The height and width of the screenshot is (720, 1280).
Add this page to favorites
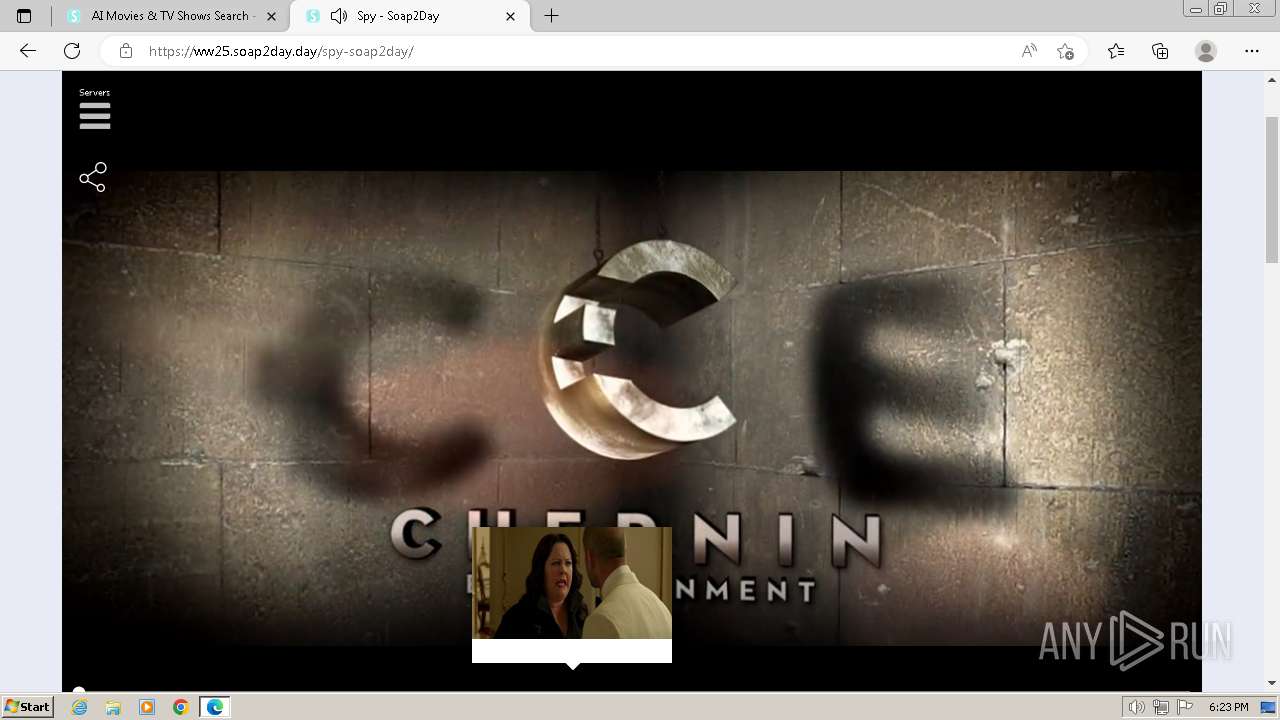[x=1065, y=51]
